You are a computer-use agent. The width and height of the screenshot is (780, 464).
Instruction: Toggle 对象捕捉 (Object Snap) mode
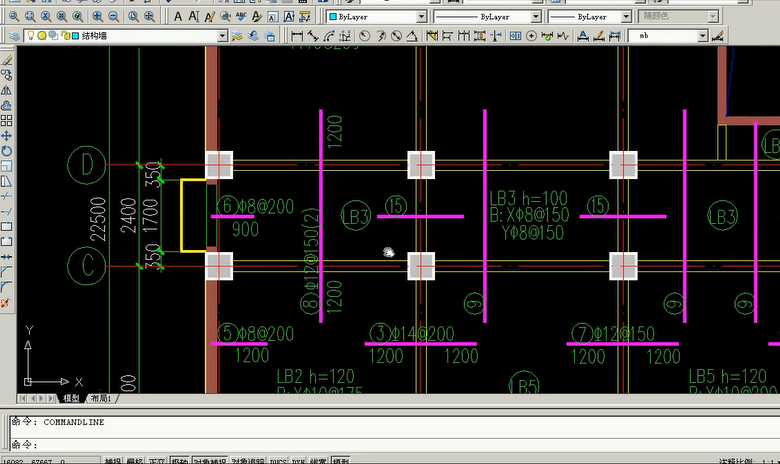(x=212, y=460)
